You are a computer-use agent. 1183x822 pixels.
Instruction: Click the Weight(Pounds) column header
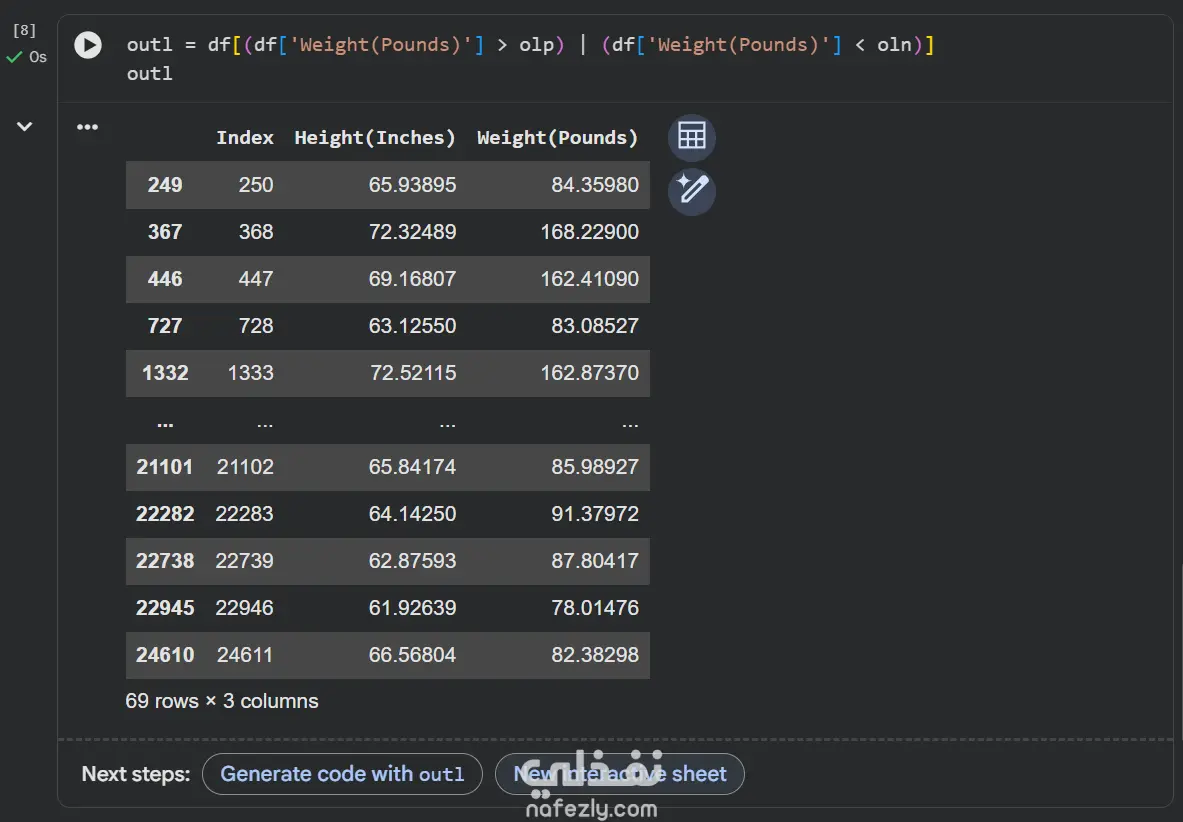(558, 138)
